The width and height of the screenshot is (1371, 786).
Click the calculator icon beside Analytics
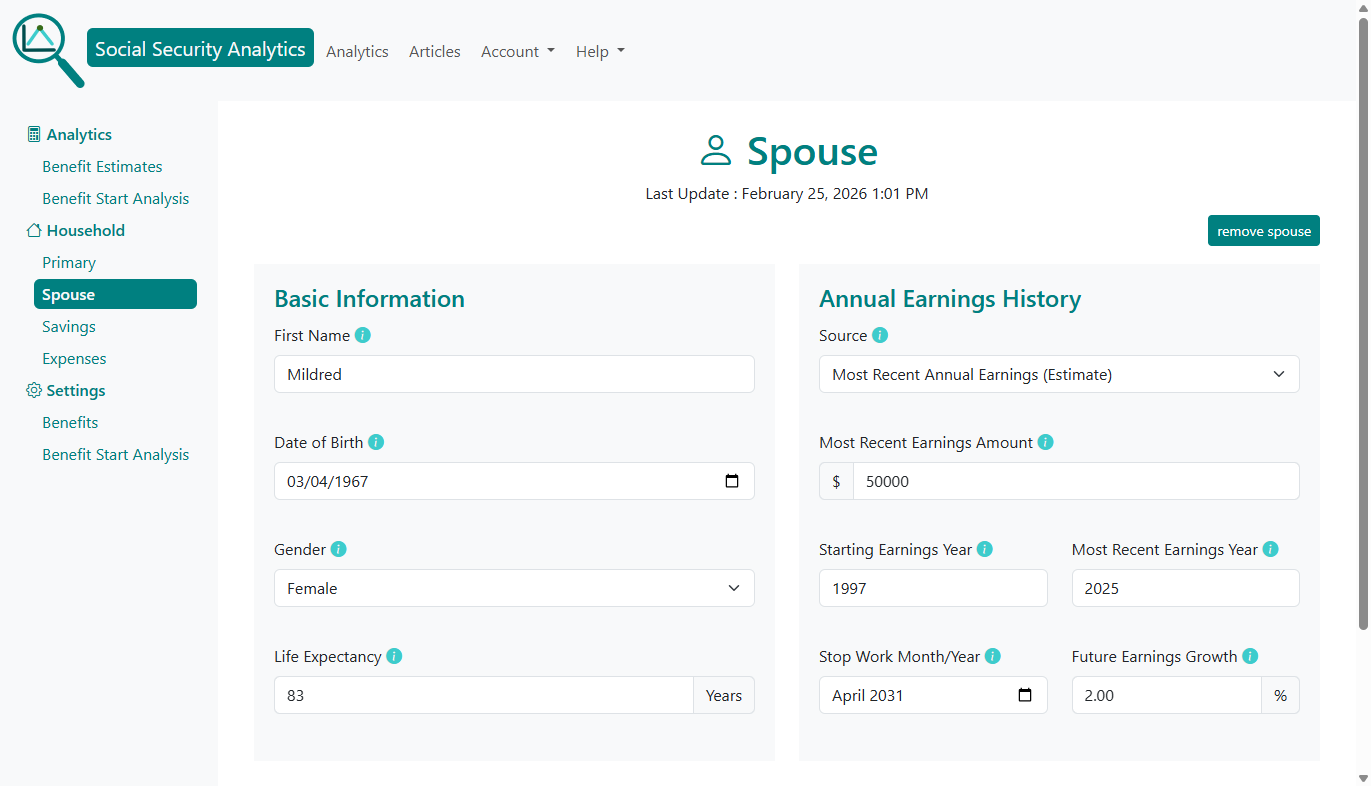[x=34, y=133]
